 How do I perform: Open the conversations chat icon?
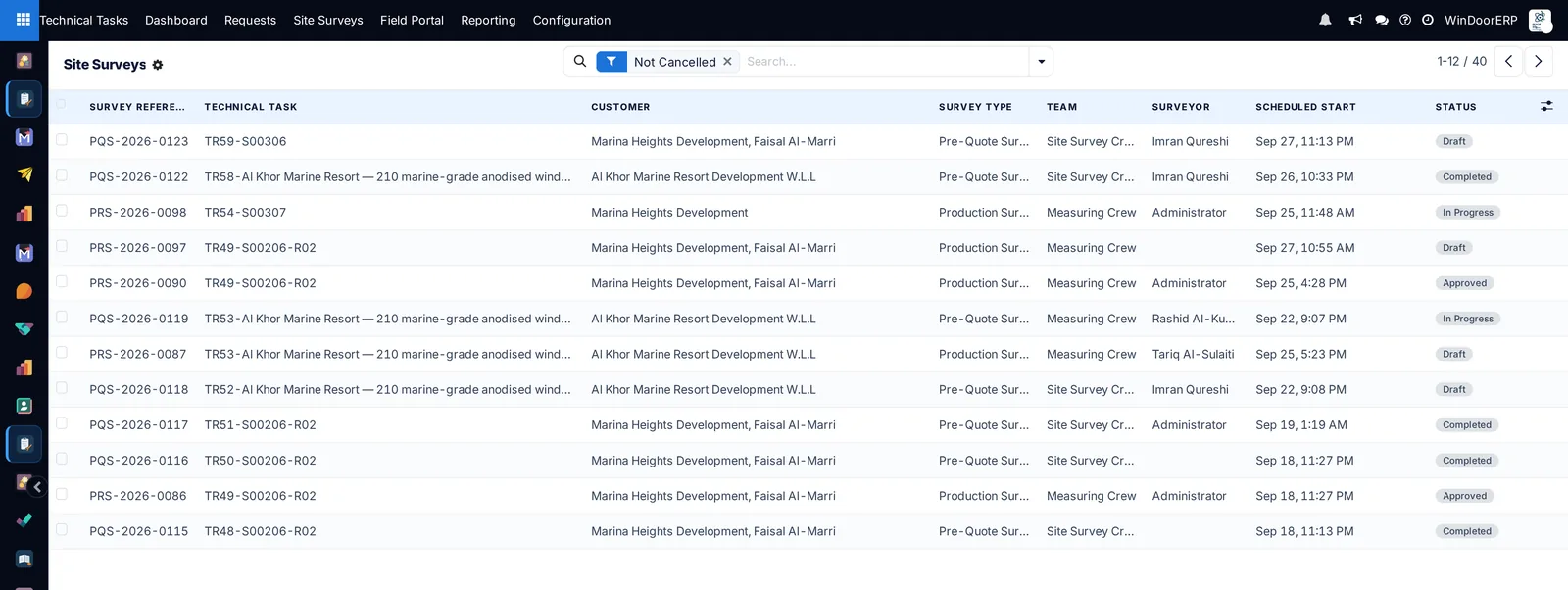[1382, 20]
